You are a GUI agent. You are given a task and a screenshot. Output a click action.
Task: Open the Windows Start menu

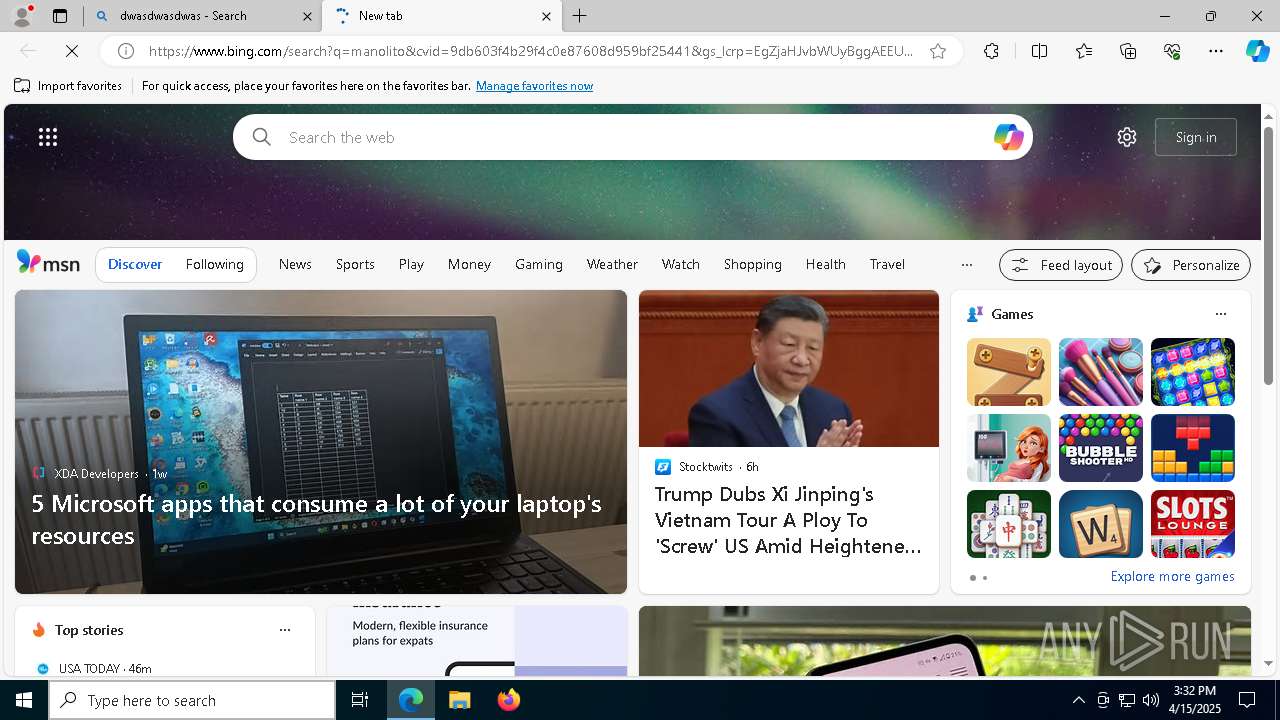pyautogui.click(x=24, y=700)
